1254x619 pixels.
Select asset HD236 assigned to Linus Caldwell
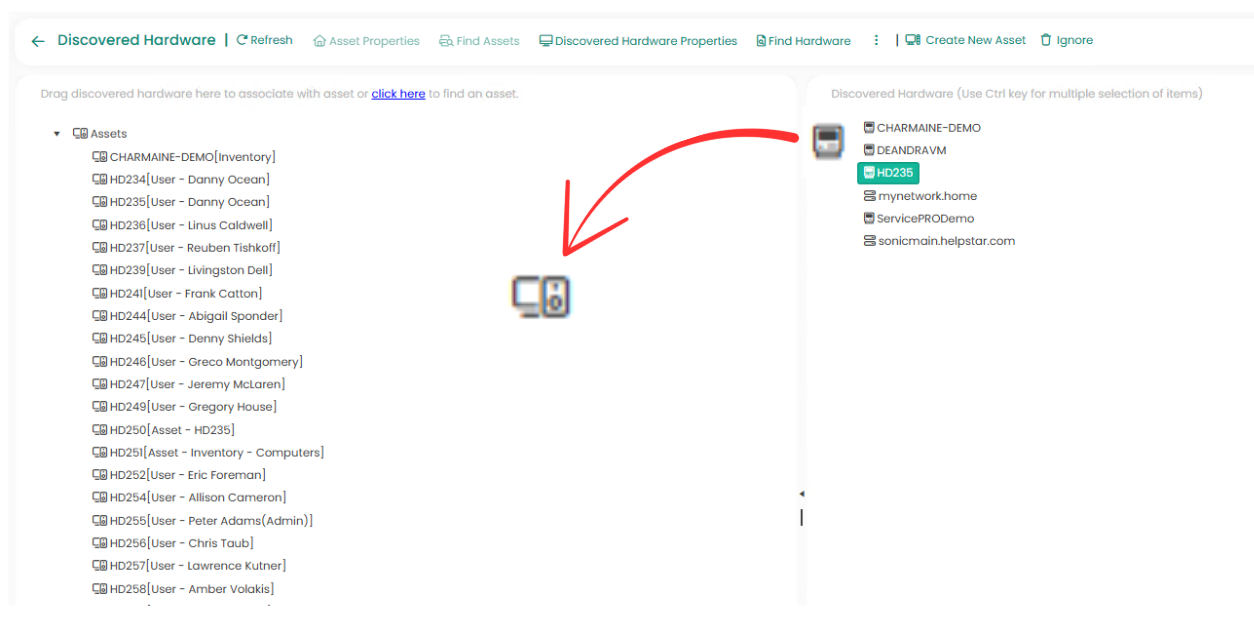(190, 225)
